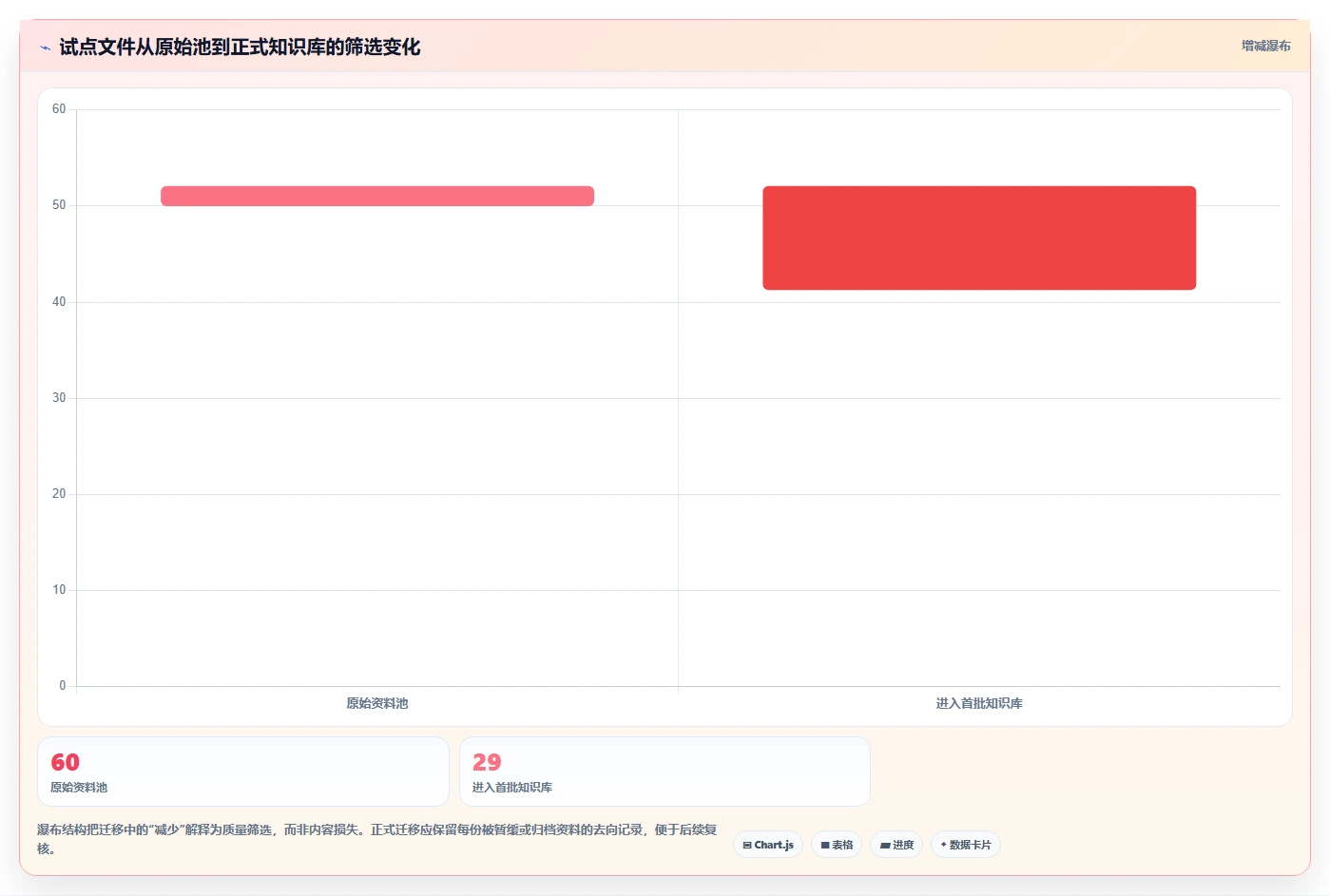Image resolution: width=1330 pixels, height=896 pixels.
Task: Click the 增减瀑布 label in header
Action: click(1265, 46)
